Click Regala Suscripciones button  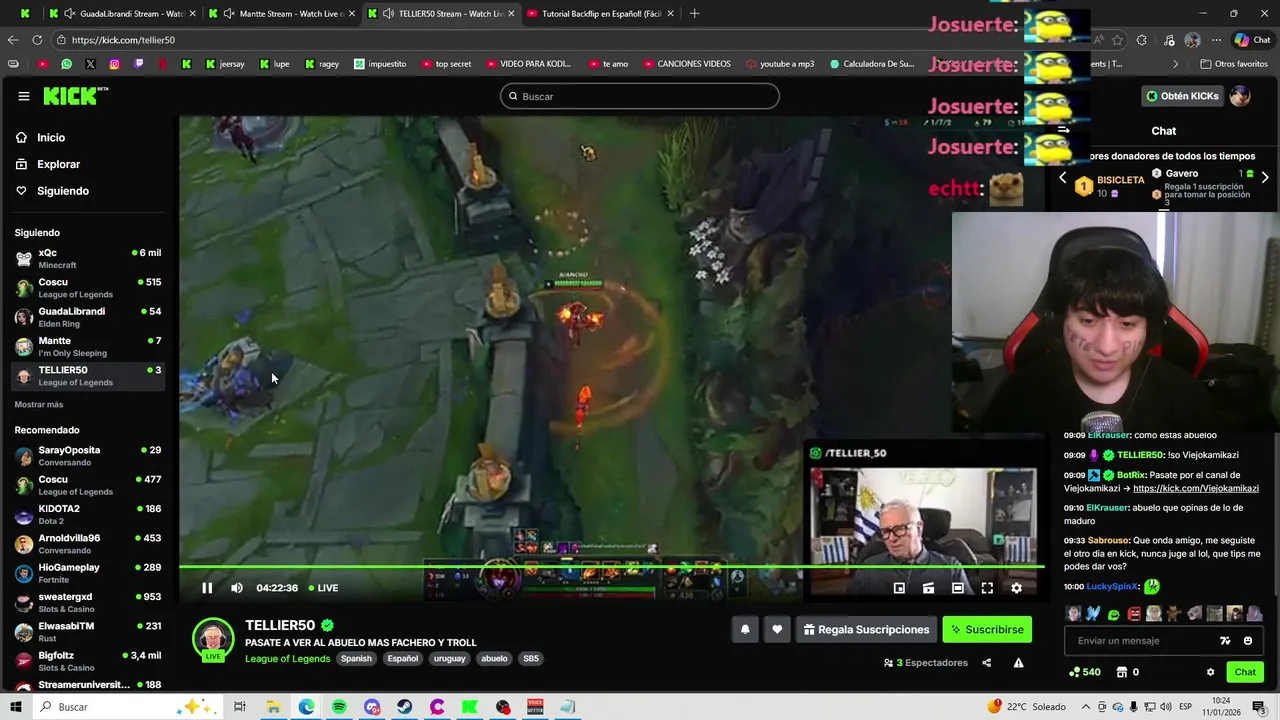pos(866,629)
